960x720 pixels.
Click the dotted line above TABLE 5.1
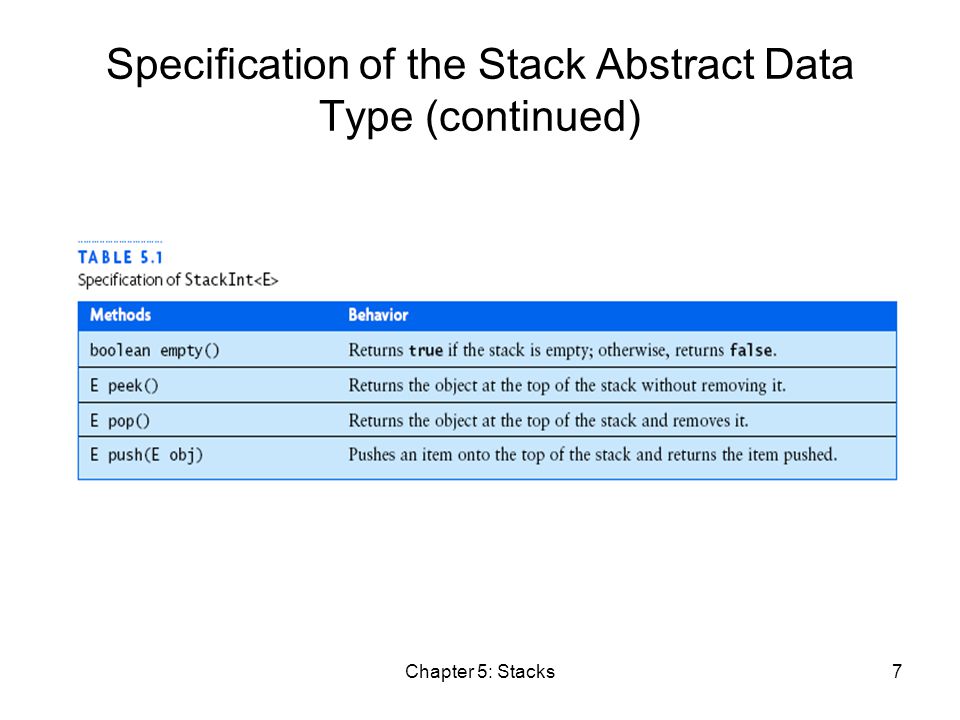click(120, 242)
